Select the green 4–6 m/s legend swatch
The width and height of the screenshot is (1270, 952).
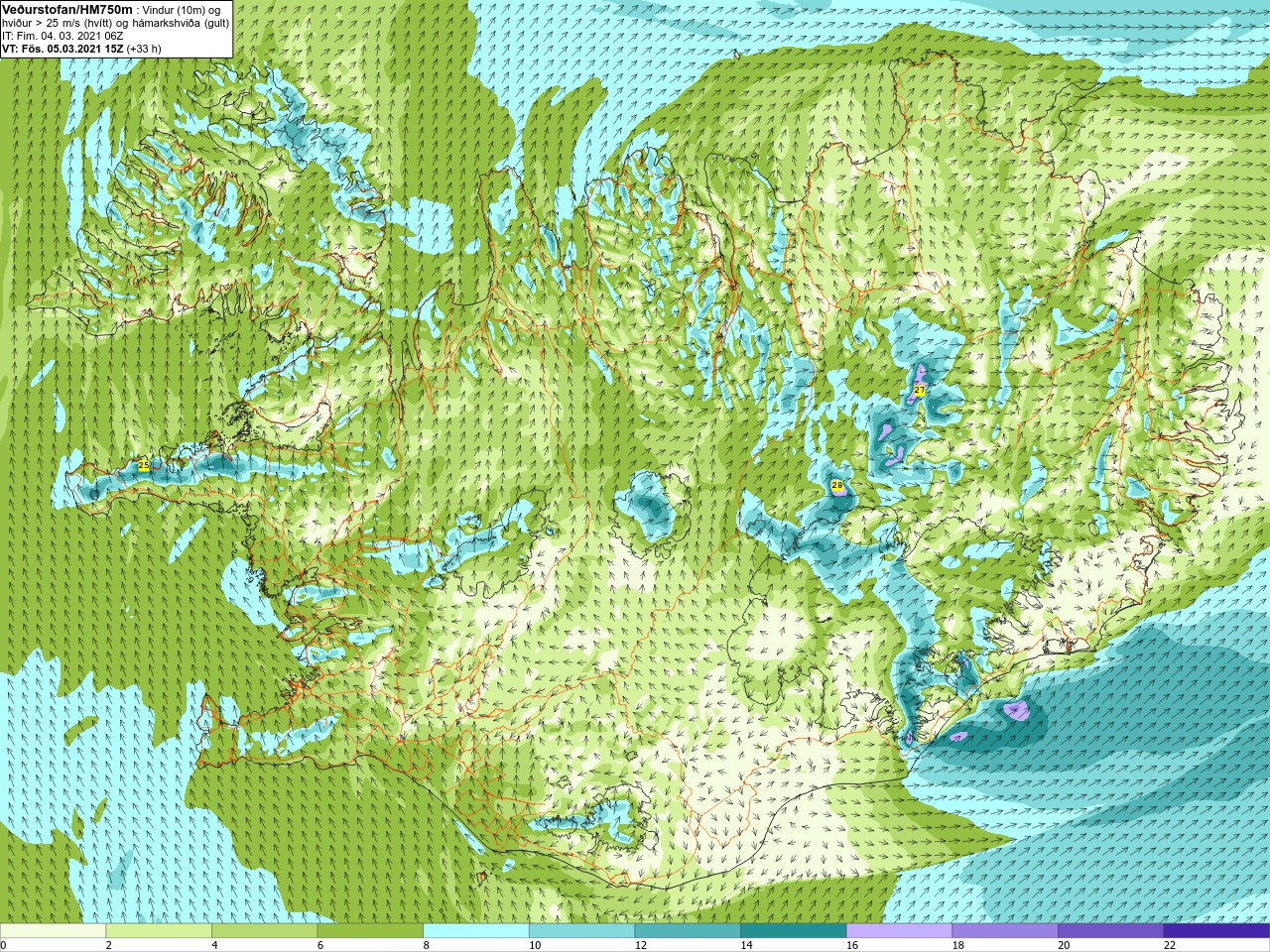click(265, 931)
